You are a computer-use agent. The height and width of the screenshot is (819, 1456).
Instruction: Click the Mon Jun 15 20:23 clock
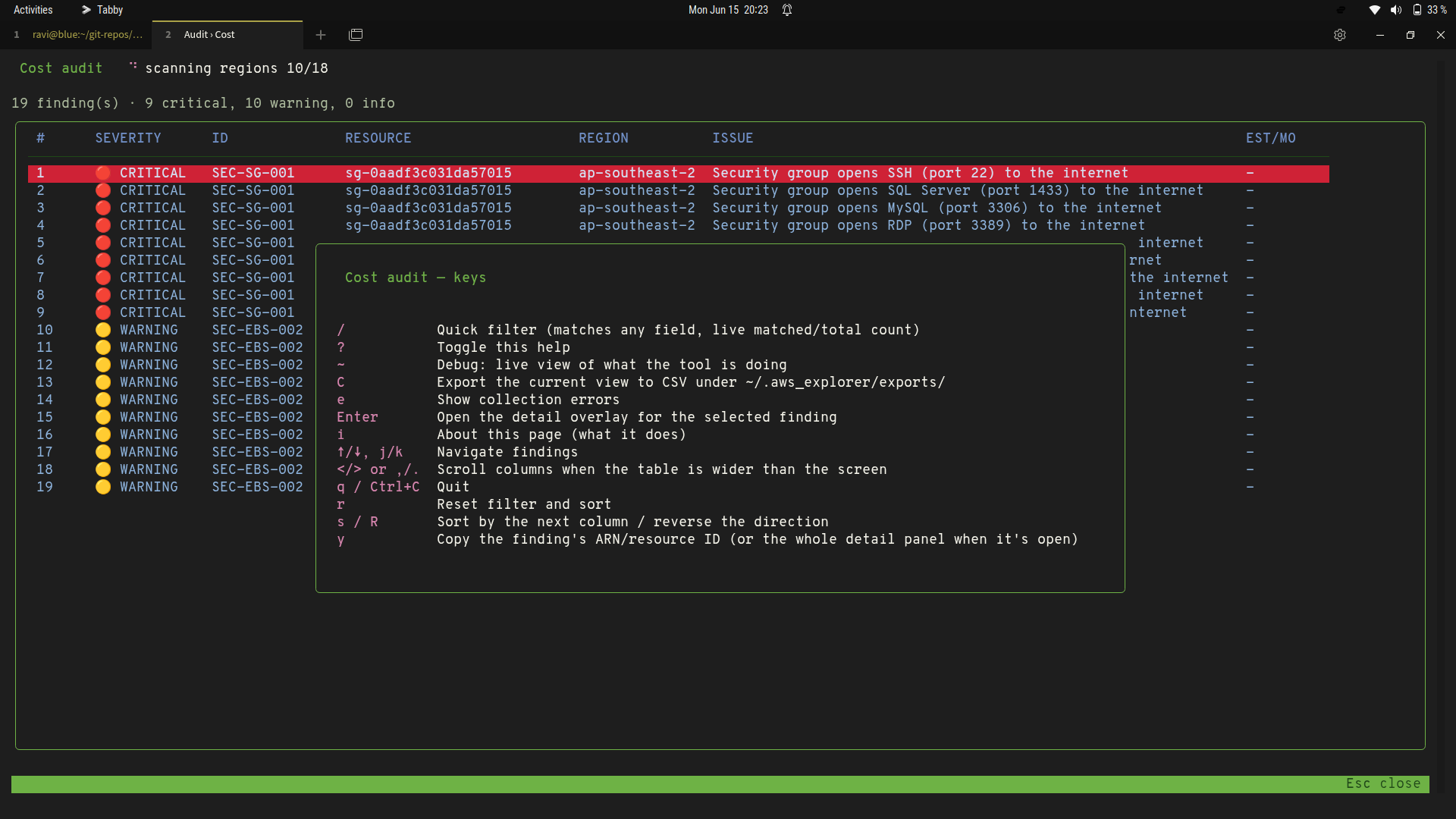click(x=728, y=10)
